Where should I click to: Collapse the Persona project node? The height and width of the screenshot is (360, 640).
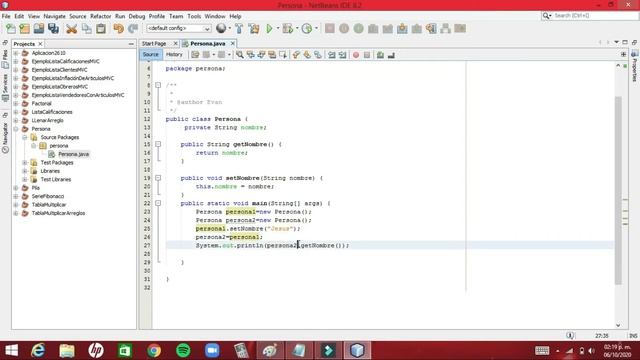16,129
